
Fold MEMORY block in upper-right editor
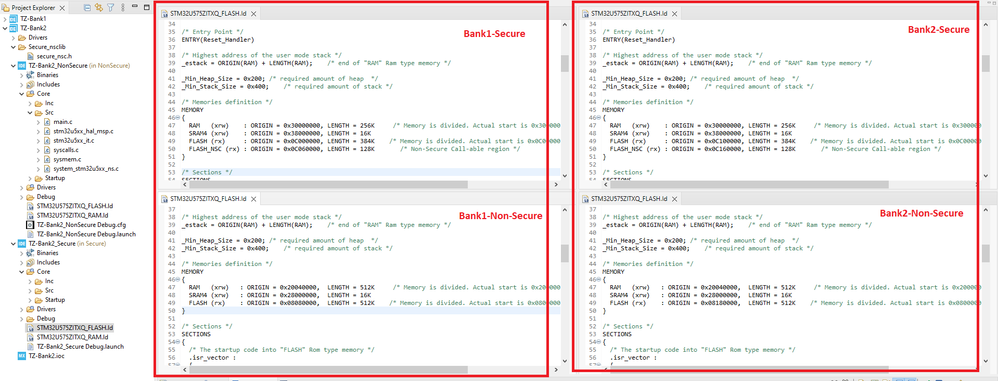(x=600, y=118)
